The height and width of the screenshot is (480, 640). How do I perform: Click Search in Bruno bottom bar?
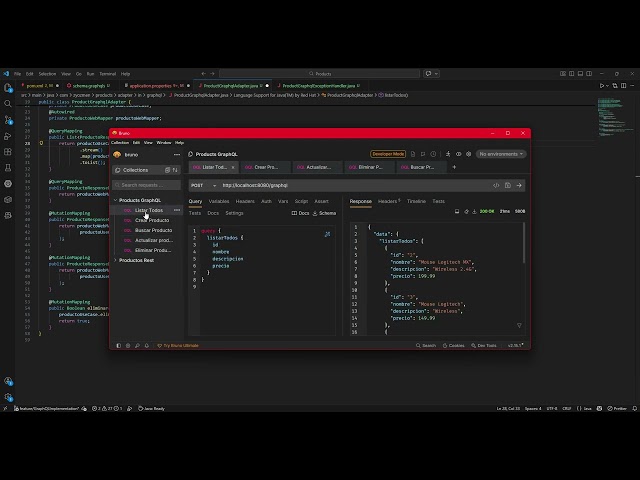[x=426, y=345]
